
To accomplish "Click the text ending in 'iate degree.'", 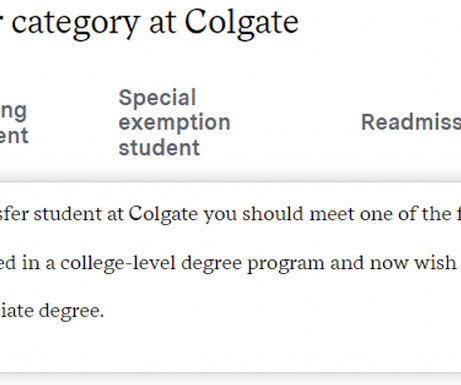I will point(52,311).
